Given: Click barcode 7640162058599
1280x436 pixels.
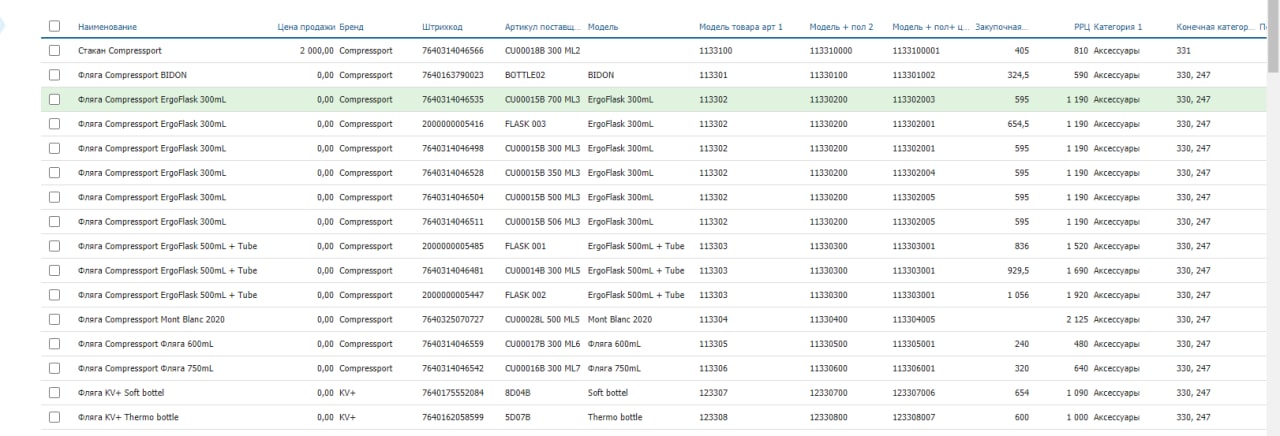Looking at the screenshot, I should pyautogui.click(x=453, y=417).
